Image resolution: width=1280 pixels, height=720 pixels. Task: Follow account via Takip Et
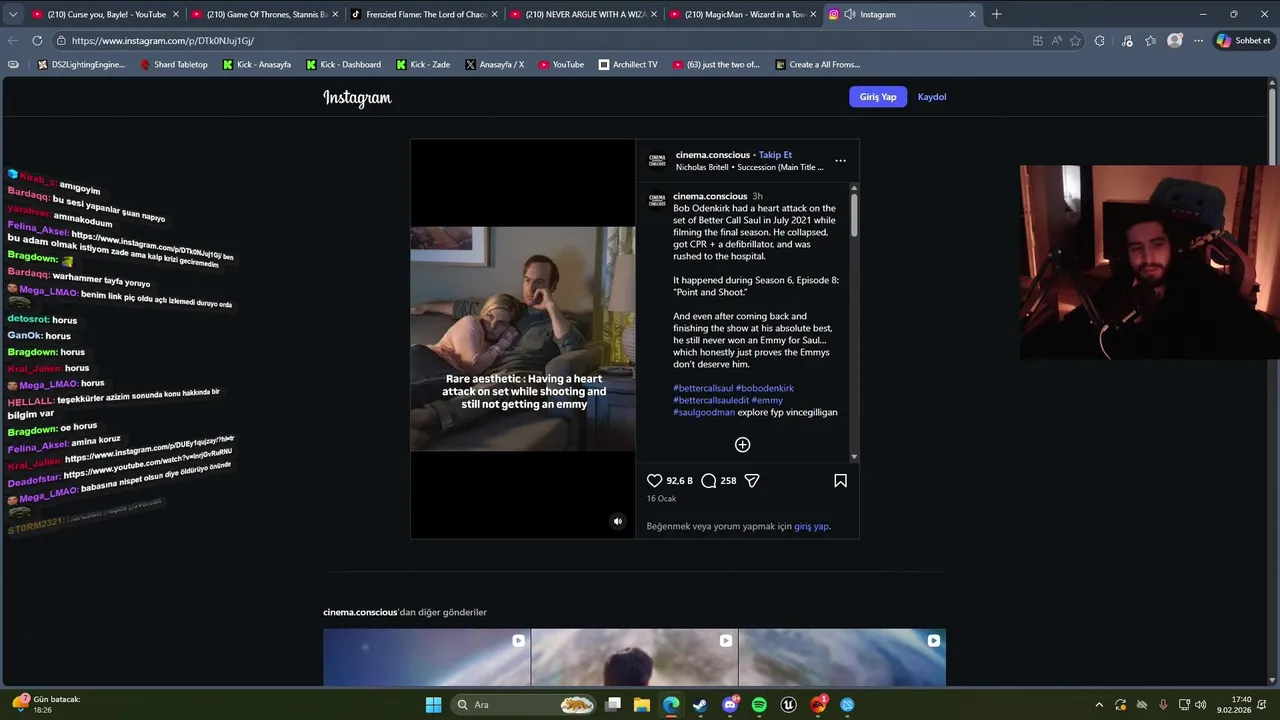(x=775, y=155)
